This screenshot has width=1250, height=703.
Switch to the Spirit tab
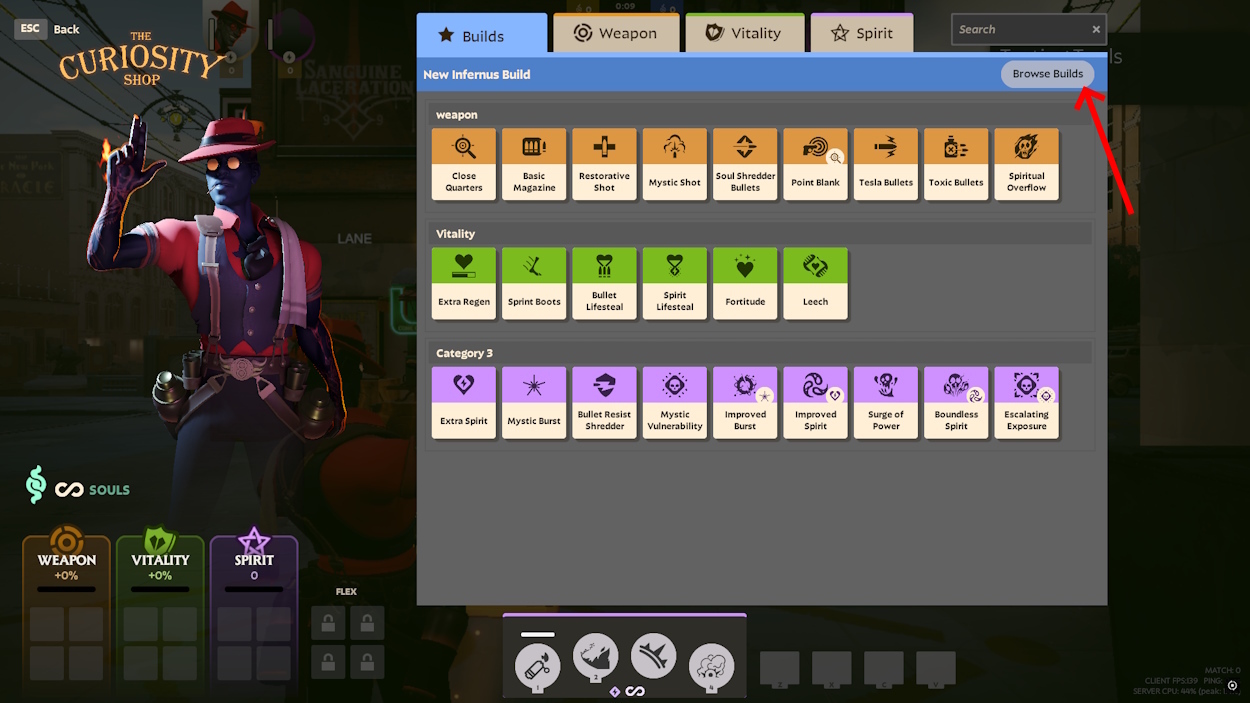pos(861,34)
